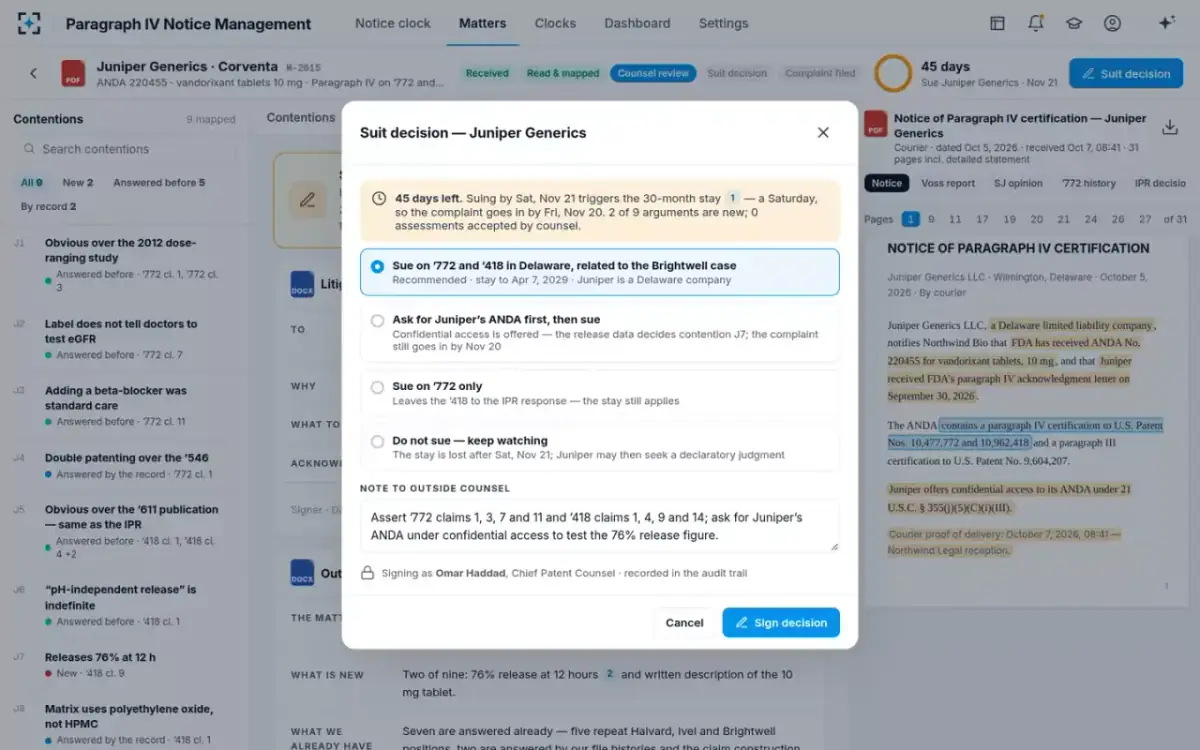Viewport: 1200px width, 750px height.
Task: Open the Notice clock tab
Action: [x=393, y=23]
